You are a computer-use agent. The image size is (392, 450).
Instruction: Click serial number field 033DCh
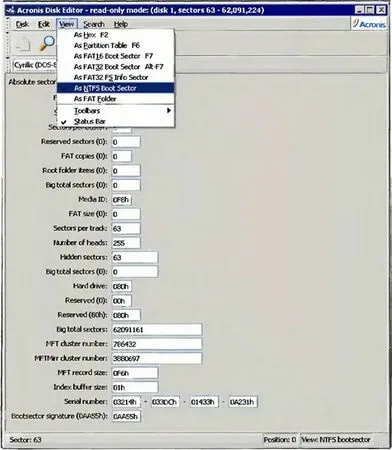click(x=165, y=402)
